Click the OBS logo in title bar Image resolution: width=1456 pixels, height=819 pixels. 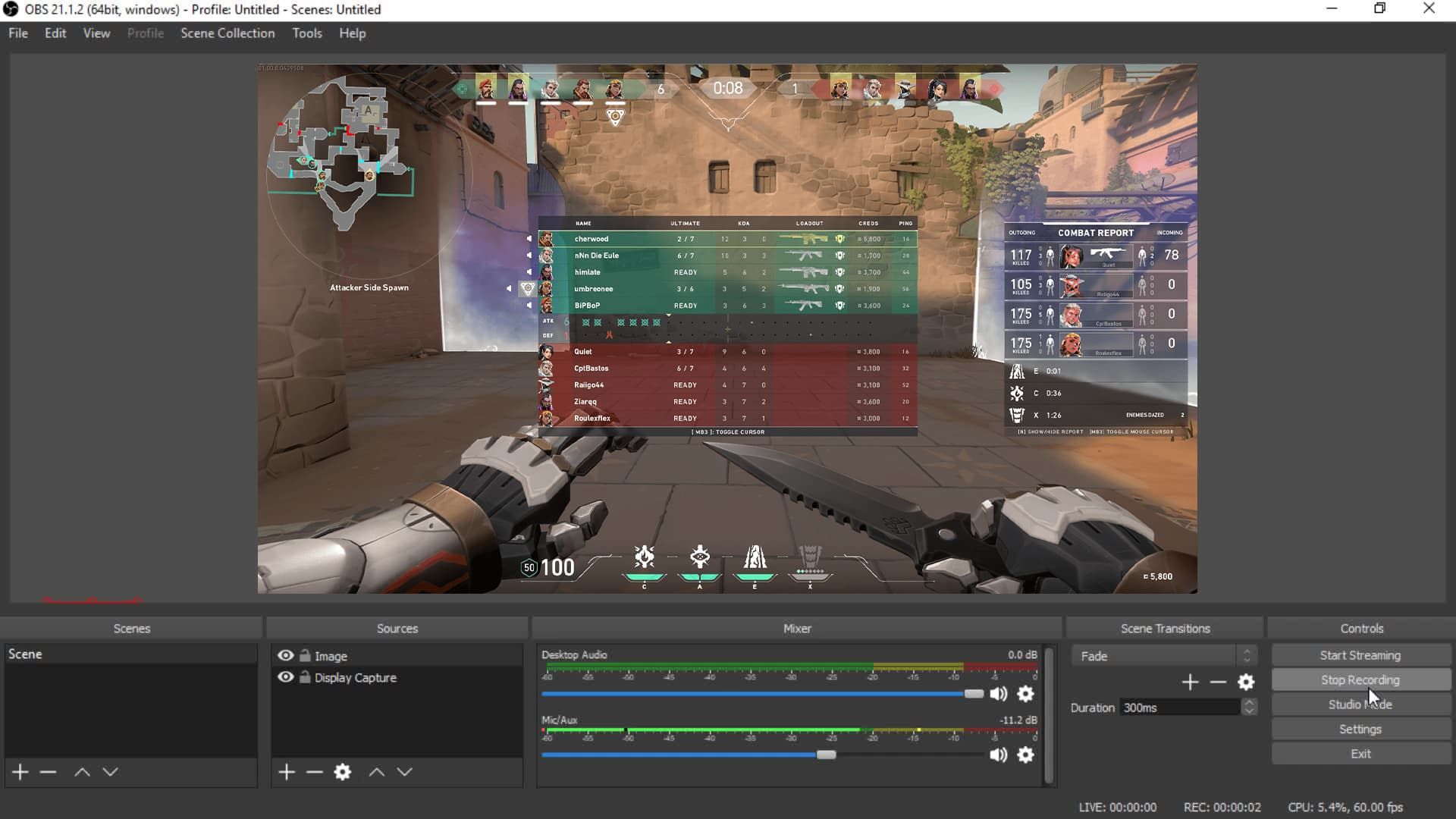[11, 9]
